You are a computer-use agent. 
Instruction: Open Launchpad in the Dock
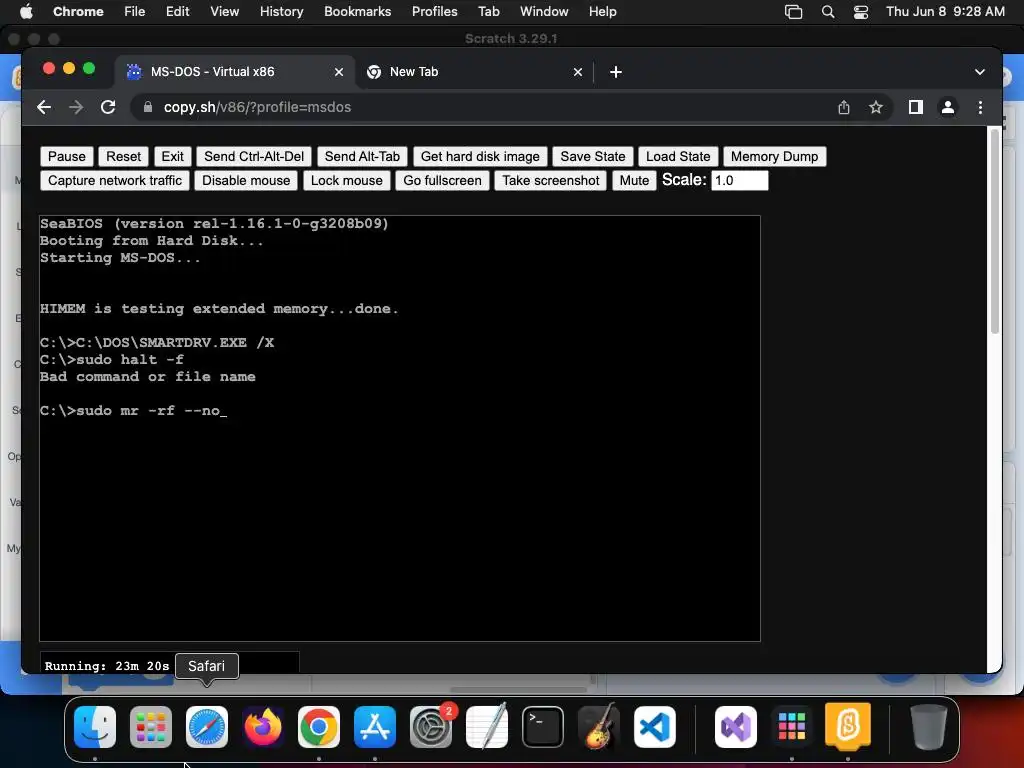click(x=151, y=727)
